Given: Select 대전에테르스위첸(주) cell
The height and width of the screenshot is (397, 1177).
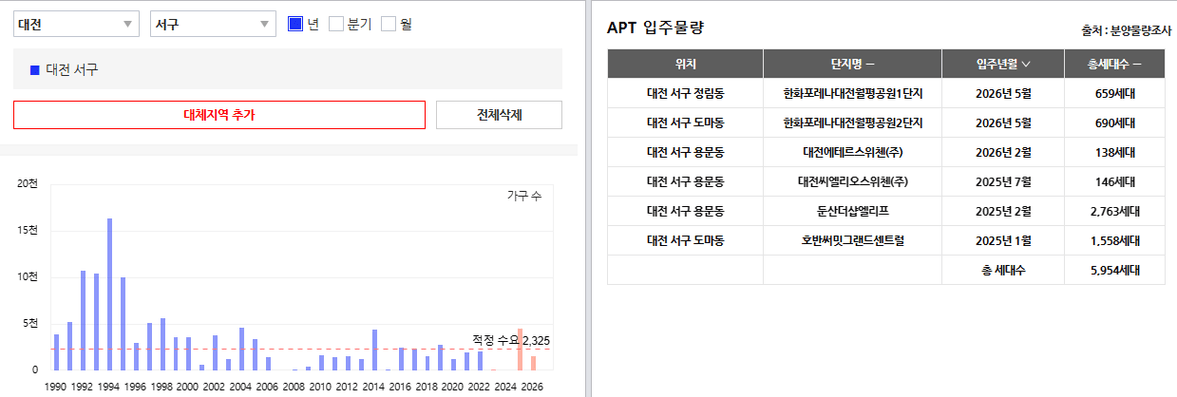Looking at the screenshot, I should point(852,152).
